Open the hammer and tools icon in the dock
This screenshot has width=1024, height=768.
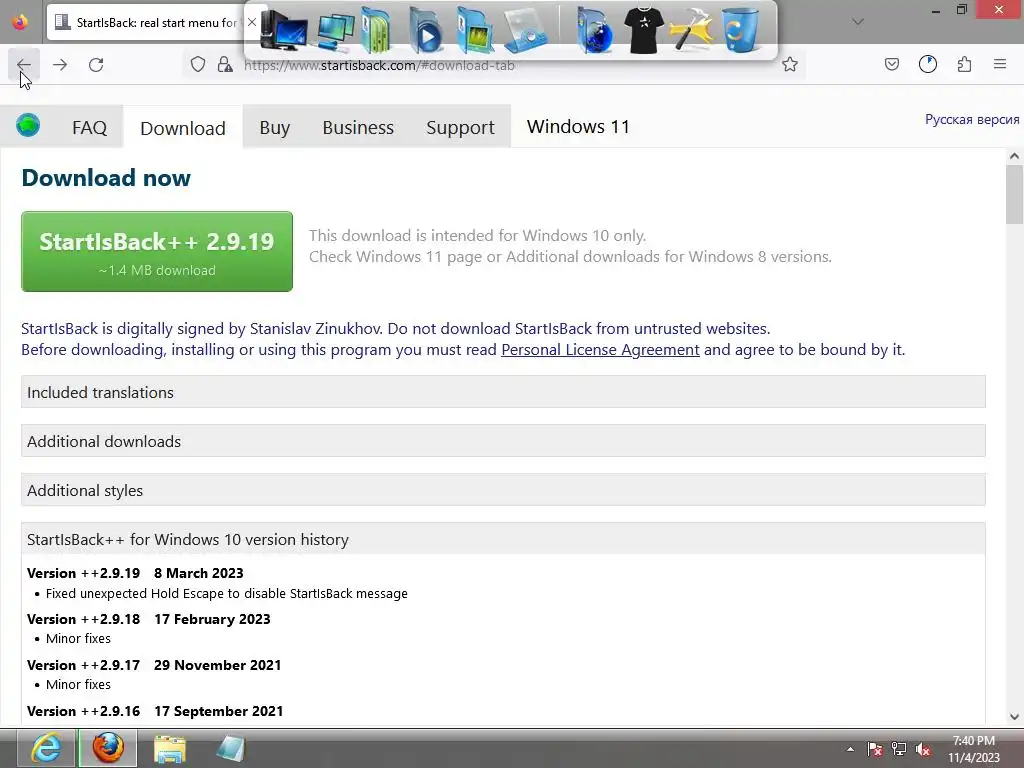(x=692, y=30)
